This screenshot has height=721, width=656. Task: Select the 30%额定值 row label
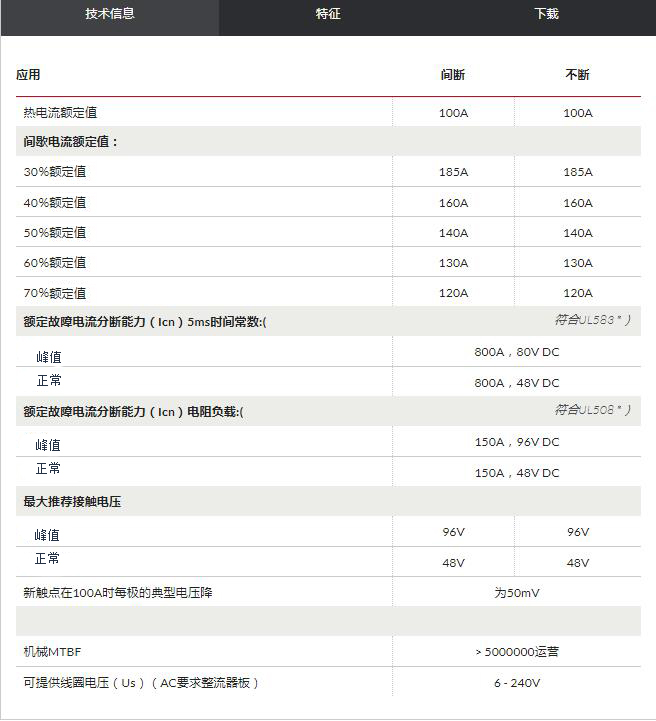coord(55,172)
